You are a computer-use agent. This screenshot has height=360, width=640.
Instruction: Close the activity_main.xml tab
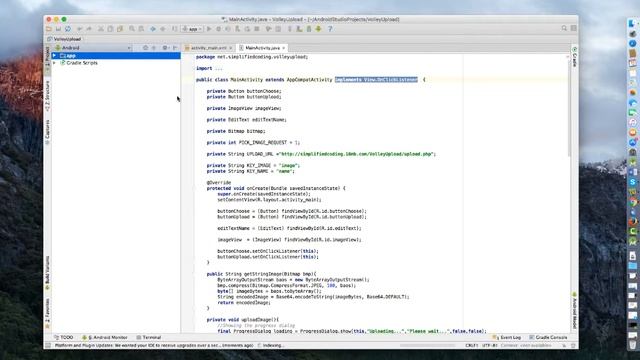(231, 48)
